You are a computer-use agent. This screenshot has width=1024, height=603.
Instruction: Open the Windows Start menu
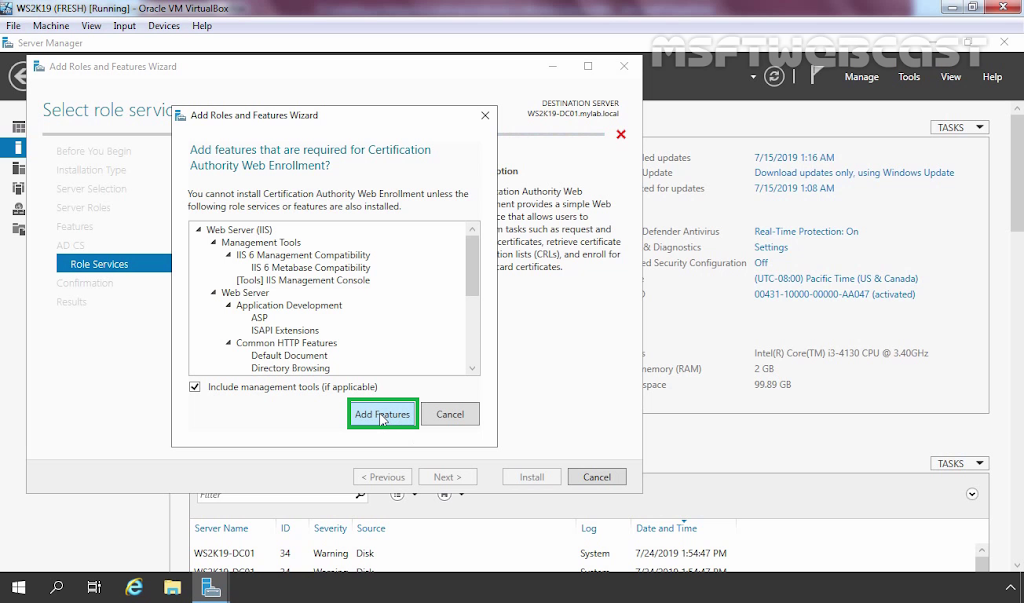click(18, 587)
